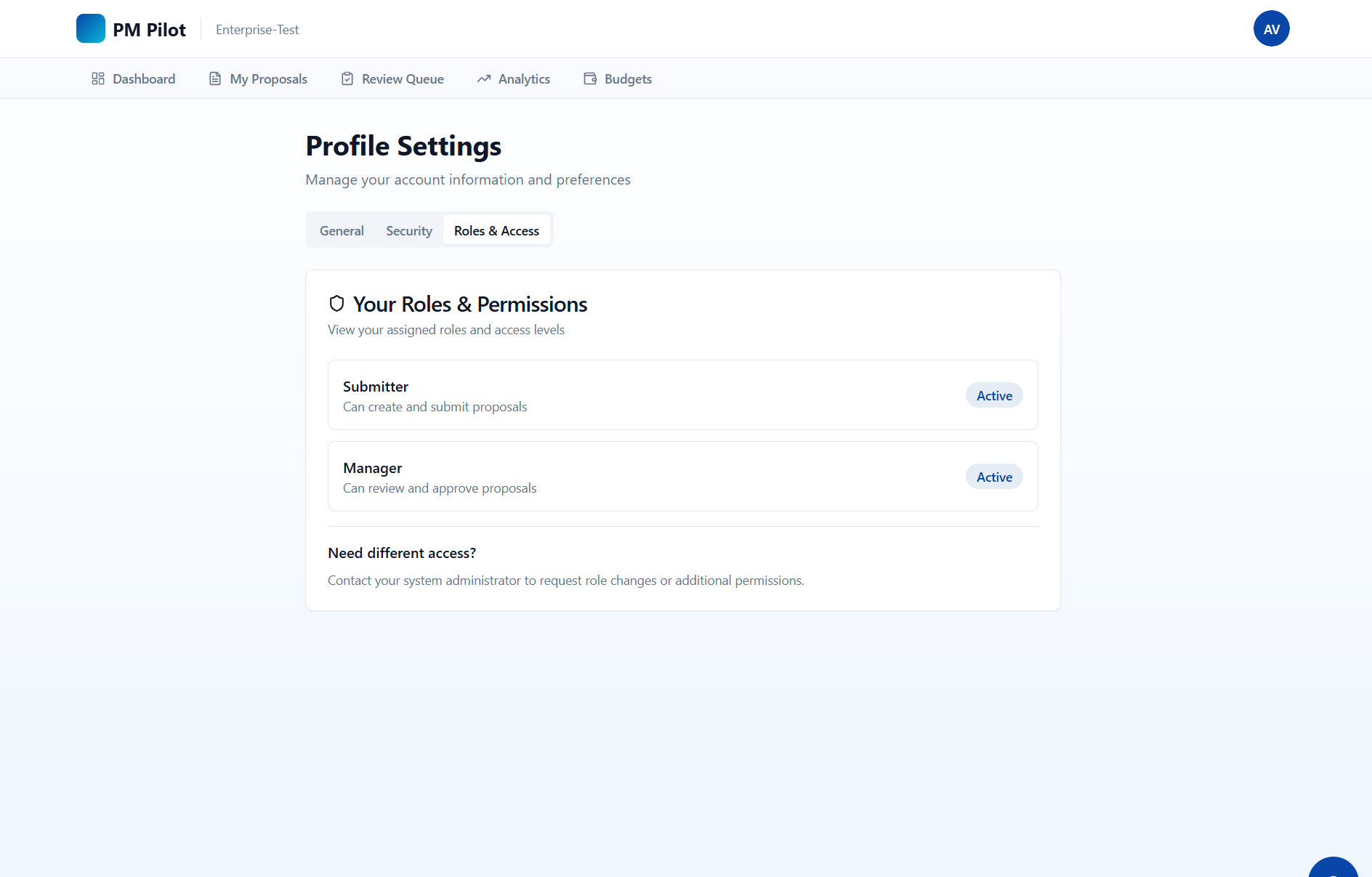The height and width of the screenshot is (877, 1372).
Task: Click the My Proposals document icon
Action: point(215,78)
